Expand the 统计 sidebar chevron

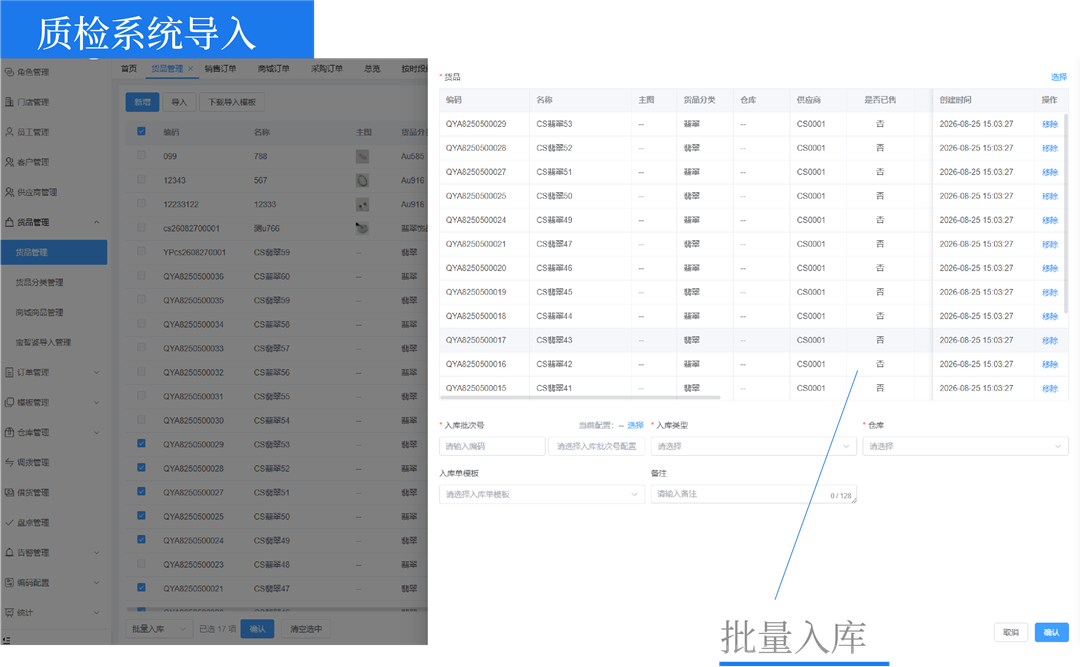(x=96, y=613)
